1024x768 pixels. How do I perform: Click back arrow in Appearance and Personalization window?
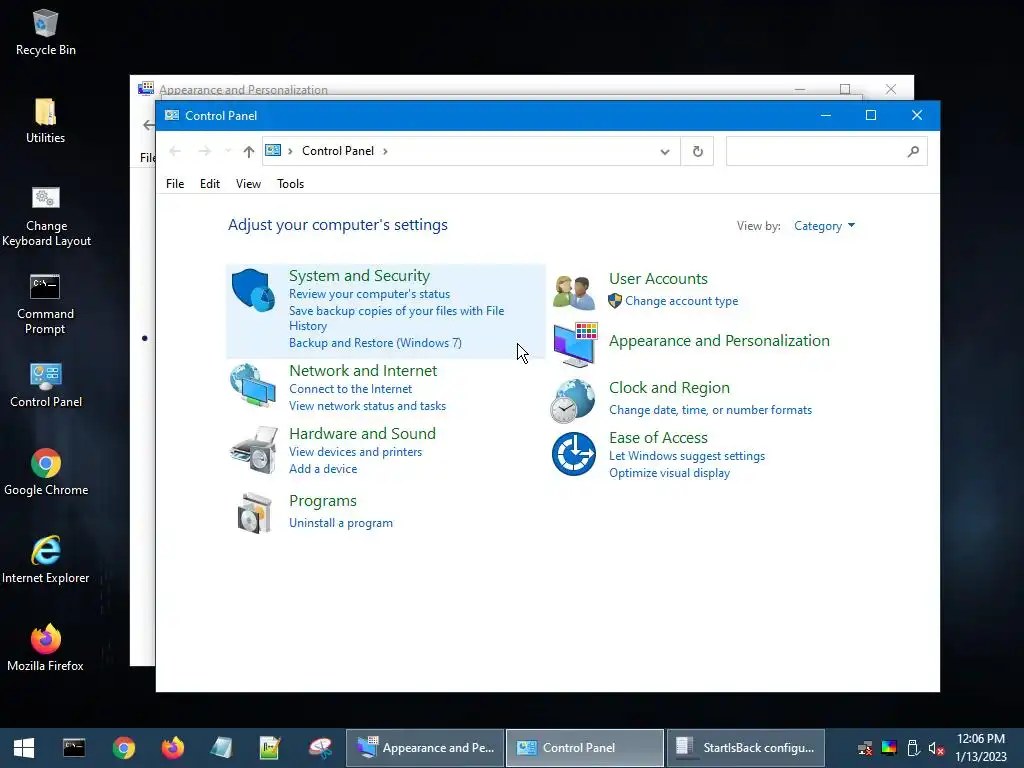tap(148, 125)
